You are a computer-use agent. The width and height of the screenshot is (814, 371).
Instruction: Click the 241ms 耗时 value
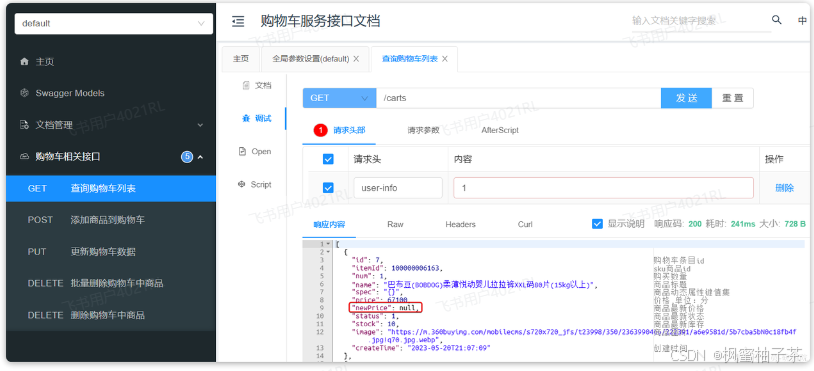pos(743,224)
